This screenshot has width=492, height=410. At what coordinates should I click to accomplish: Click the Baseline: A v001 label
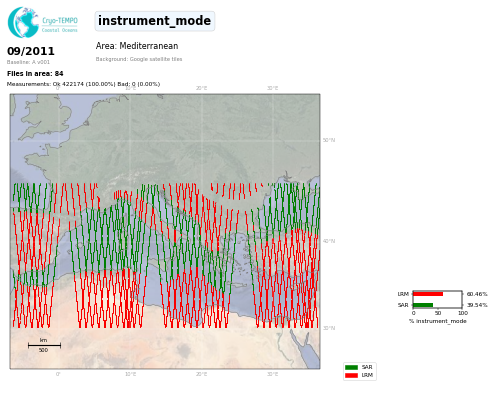click(28, 62)
